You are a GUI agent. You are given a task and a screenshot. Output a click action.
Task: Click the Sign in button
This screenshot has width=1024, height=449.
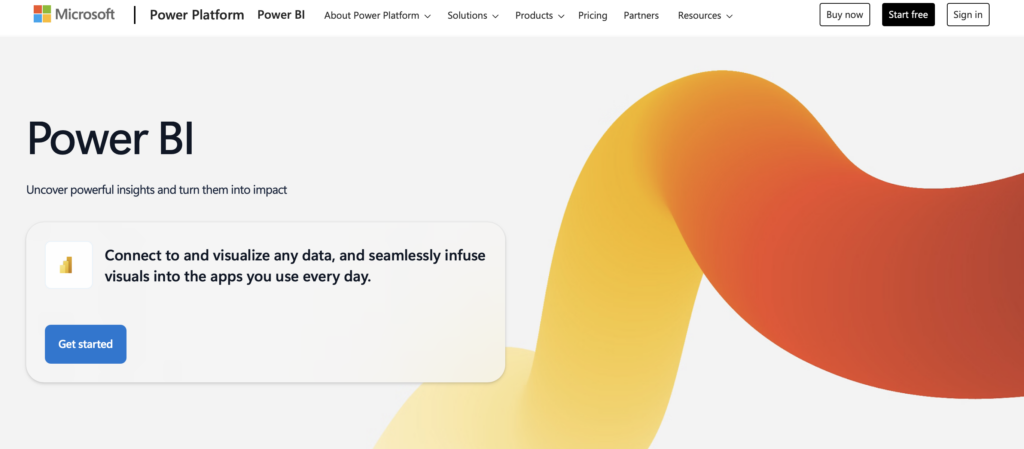[x=967, y=15]
